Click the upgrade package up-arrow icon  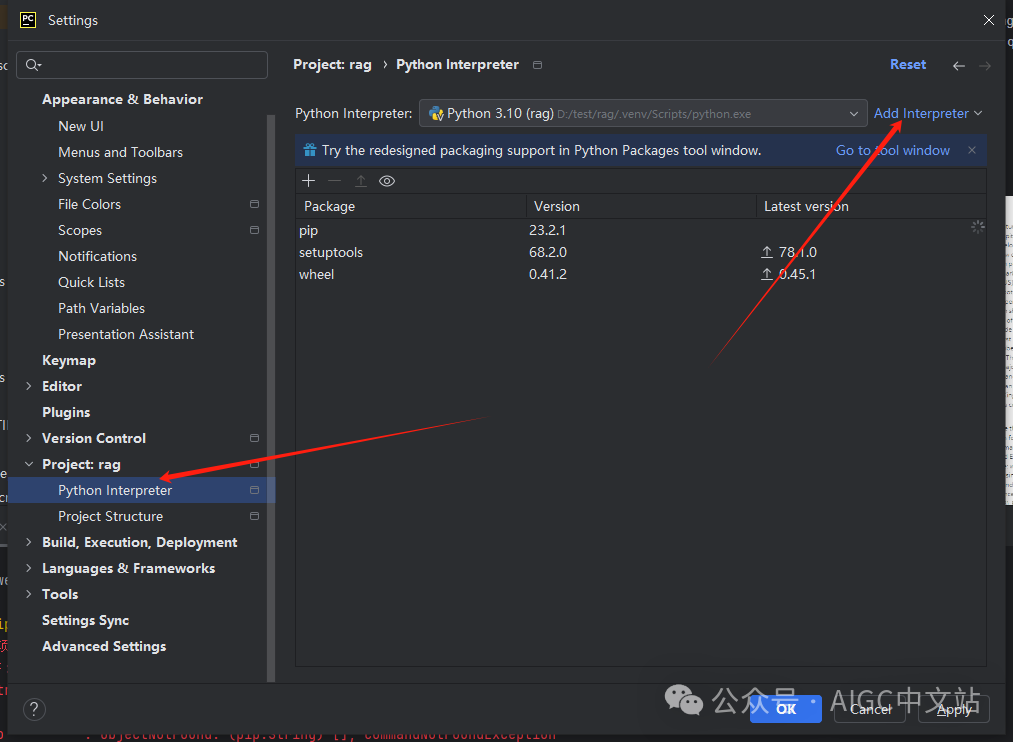click(x=361, y=181)
